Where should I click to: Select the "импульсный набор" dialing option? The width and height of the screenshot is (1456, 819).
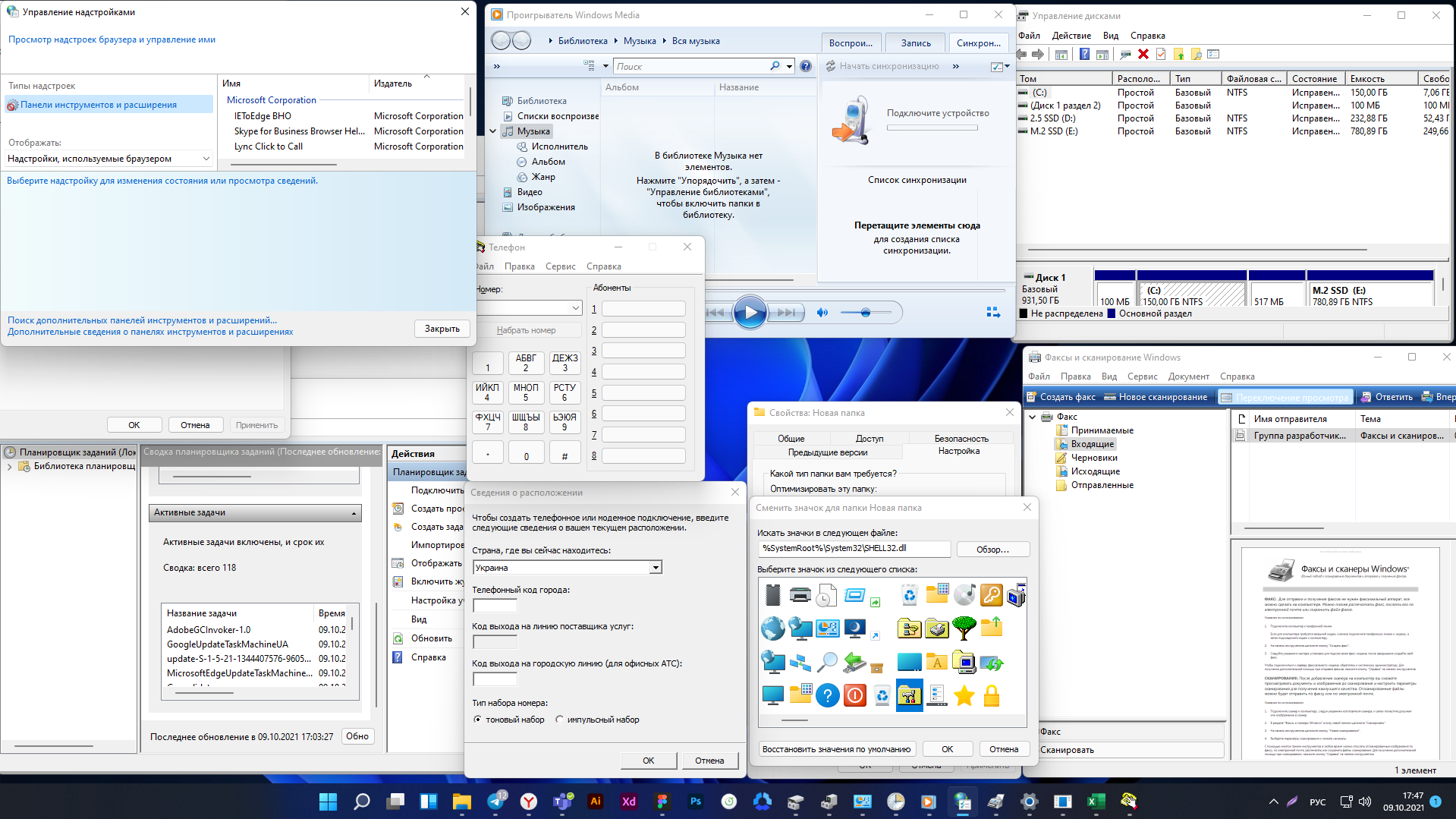pos(559,720)
